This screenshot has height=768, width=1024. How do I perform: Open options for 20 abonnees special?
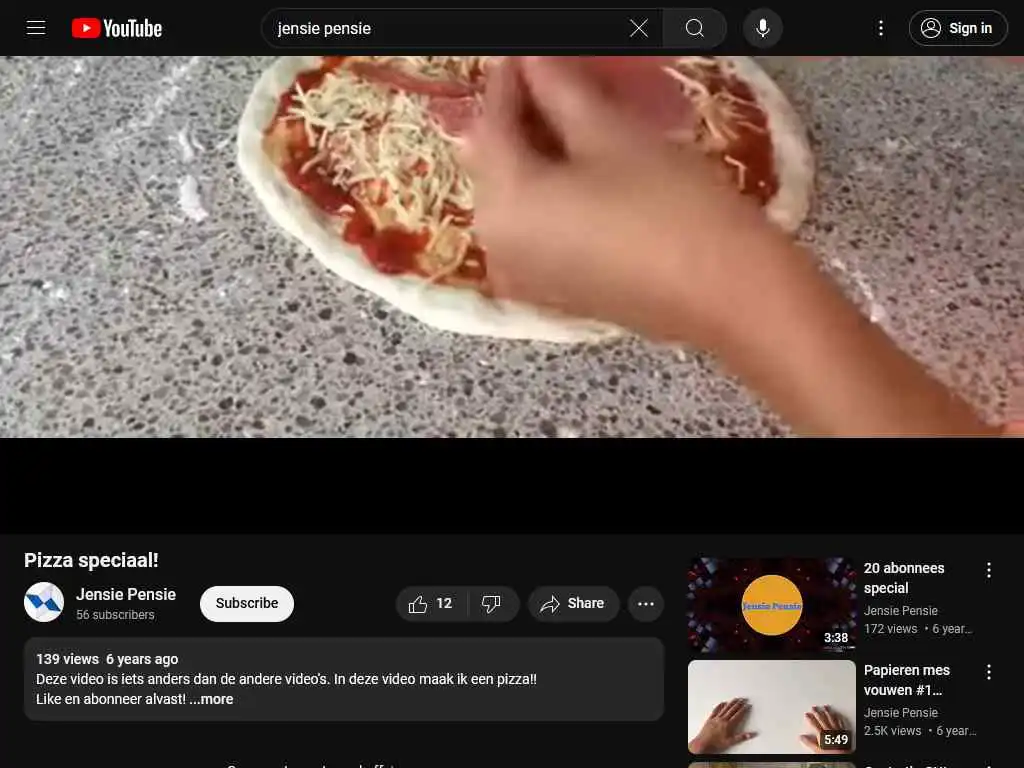tap(988, 570)
